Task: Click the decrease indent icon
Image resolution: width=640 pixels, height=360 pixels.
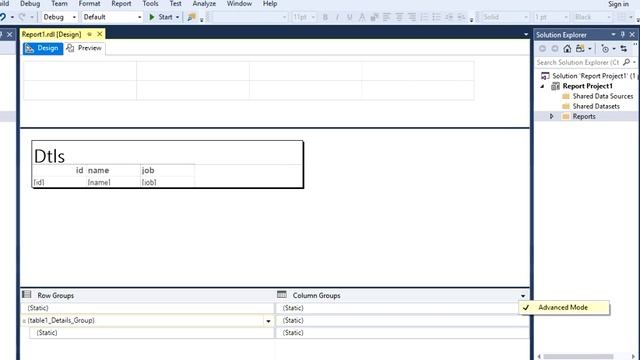Action: [x=449, y=17]
